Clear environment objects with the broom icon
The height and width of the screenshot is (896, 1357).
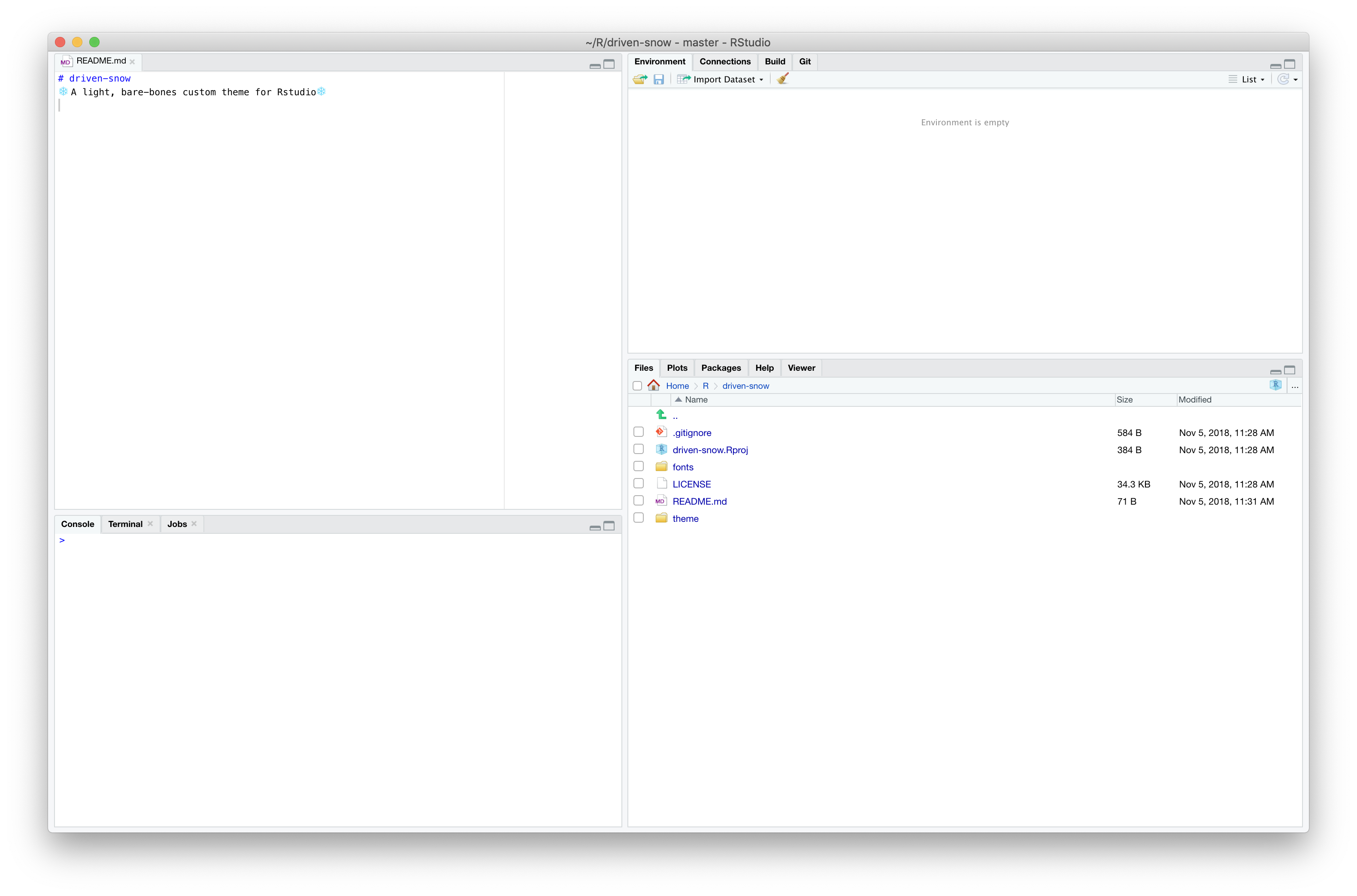pyautogui.click(x=783, y=79)
